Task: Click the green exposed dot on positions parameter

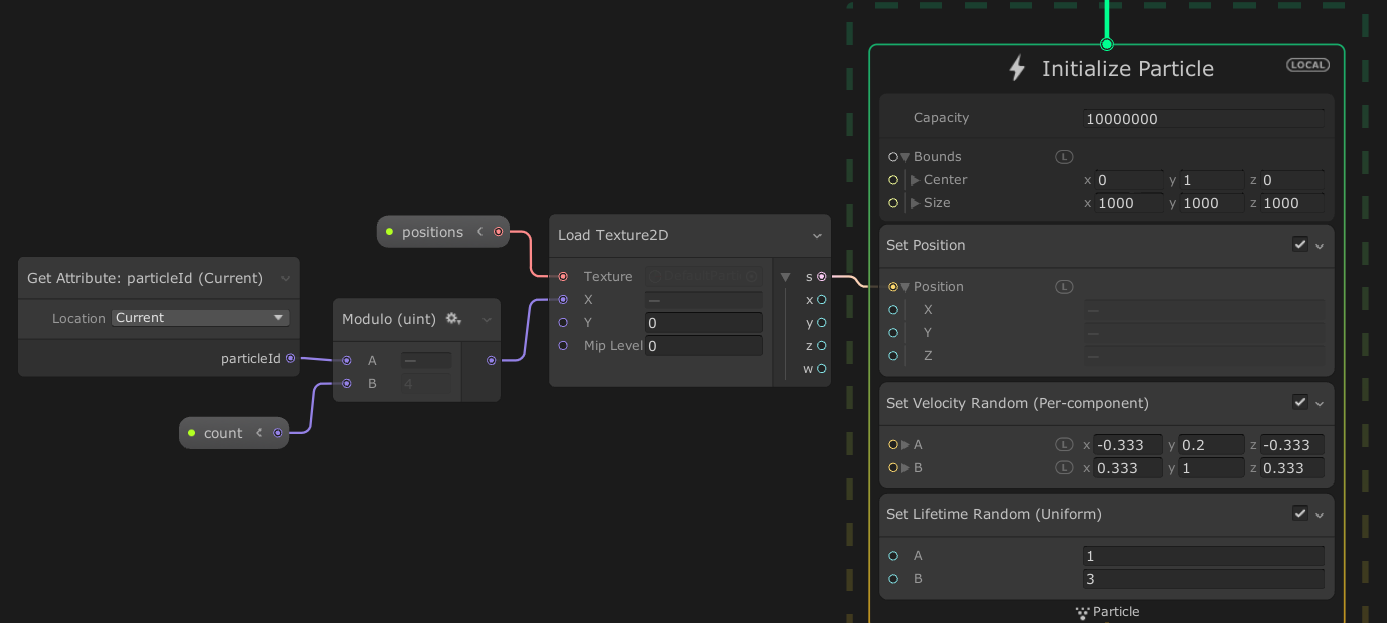Action: point(389,231)
